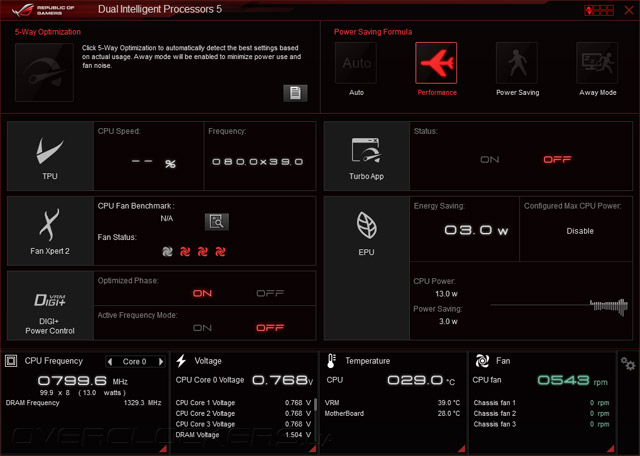Click the CPU Frequency chip icon

click(x=11, y=361)
